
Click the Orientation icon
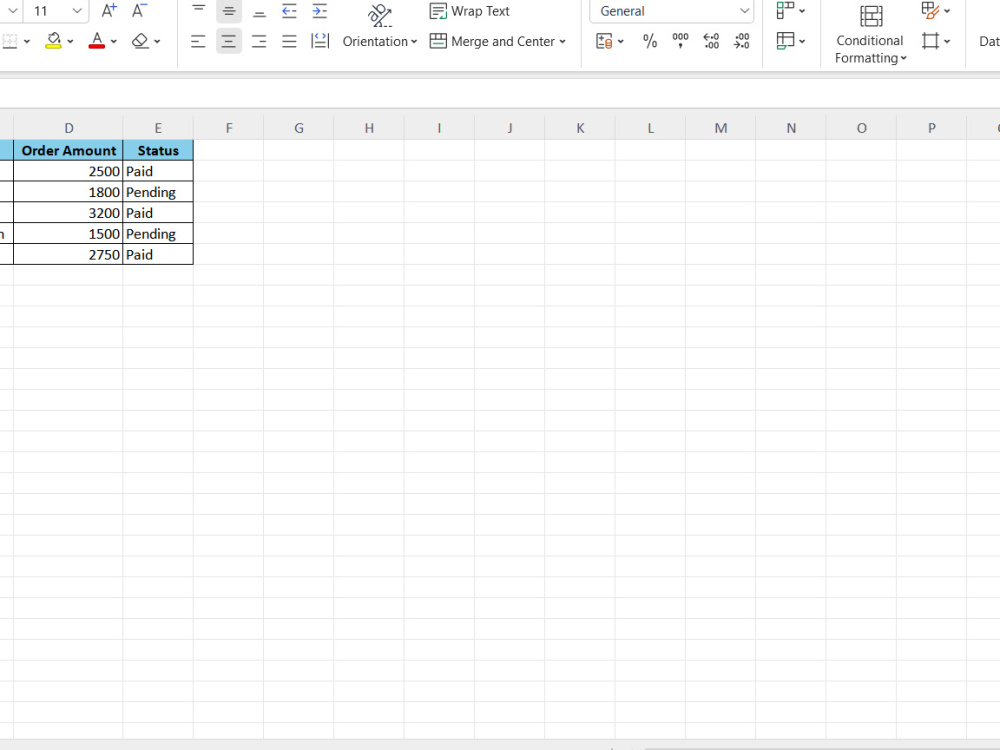[379, 15]
